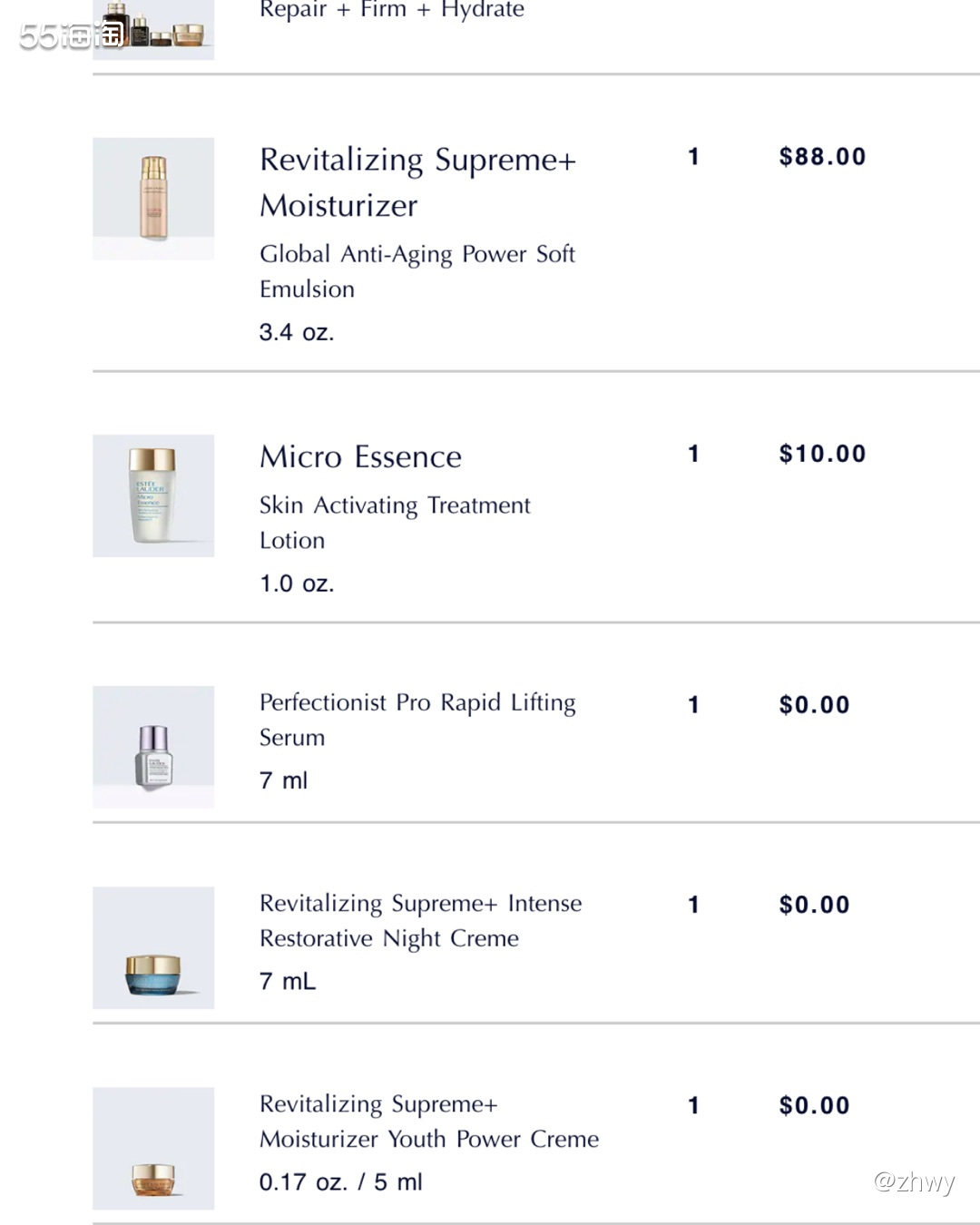
Task: Select Revitalizing Supreme+ Intense Restorative Night Creme
Action: point(421,920)
